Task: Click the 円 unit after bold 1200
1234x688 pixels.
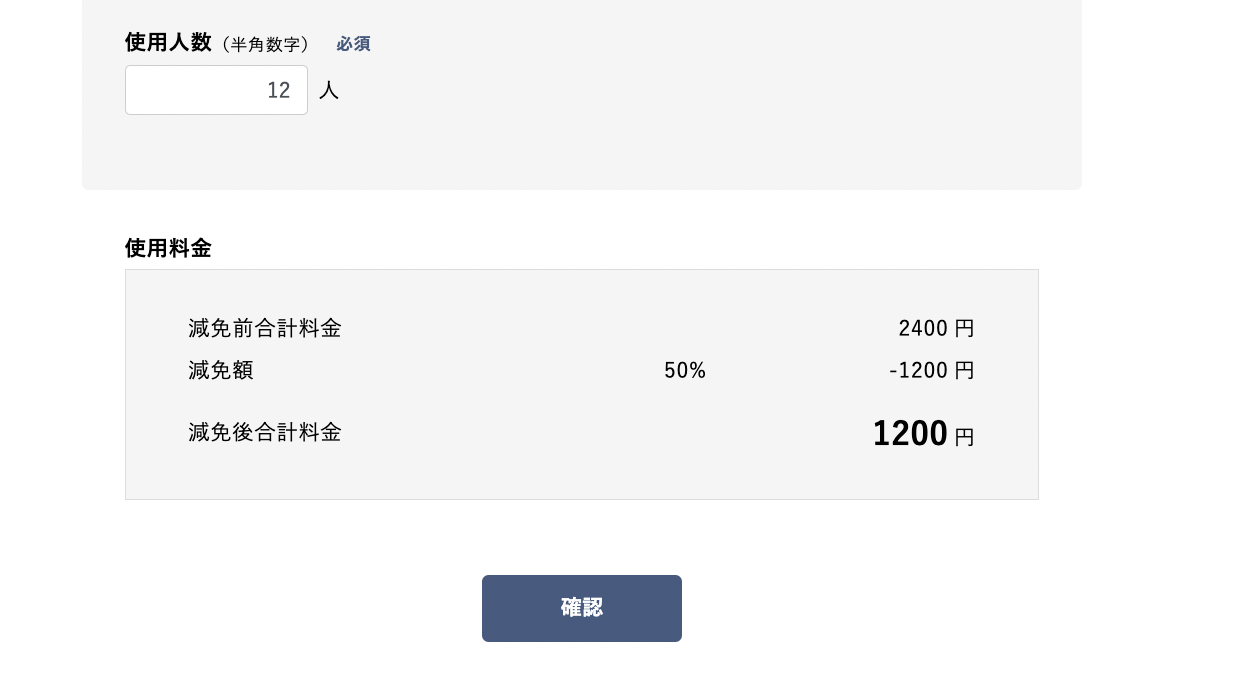Action: [964, 437]
